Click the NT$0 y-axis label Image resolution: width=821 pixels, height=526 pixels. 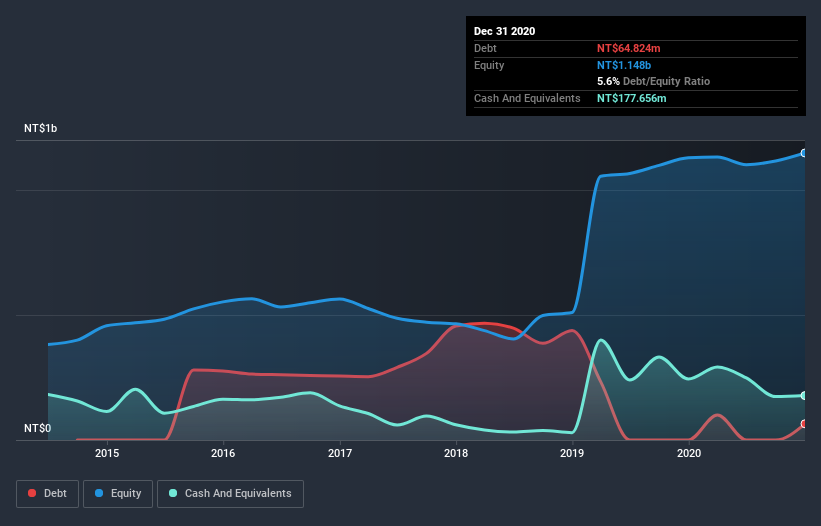[x=38, y=428]
